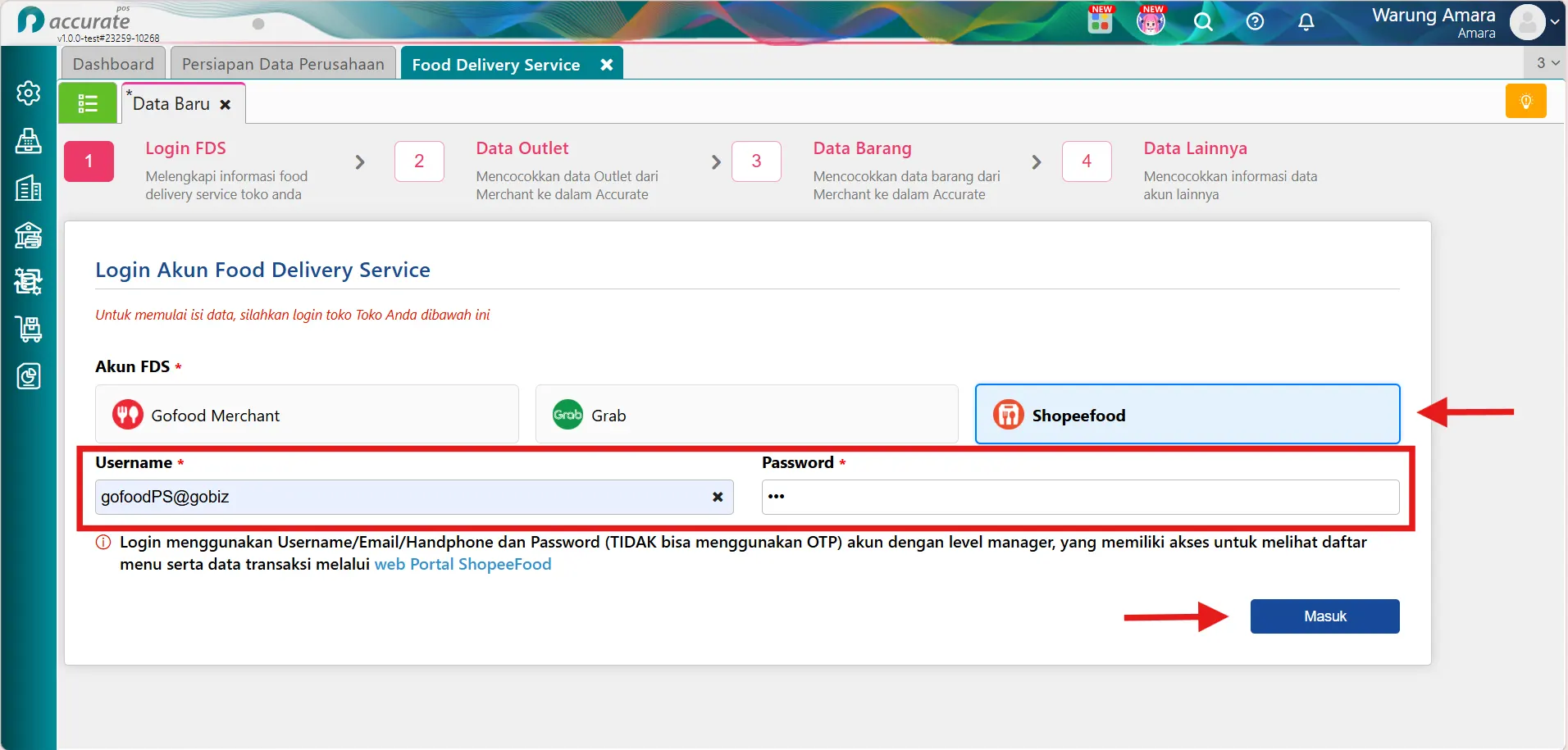
Task: Close the Food Delivery Service tab
Action: tap(607, 65)
